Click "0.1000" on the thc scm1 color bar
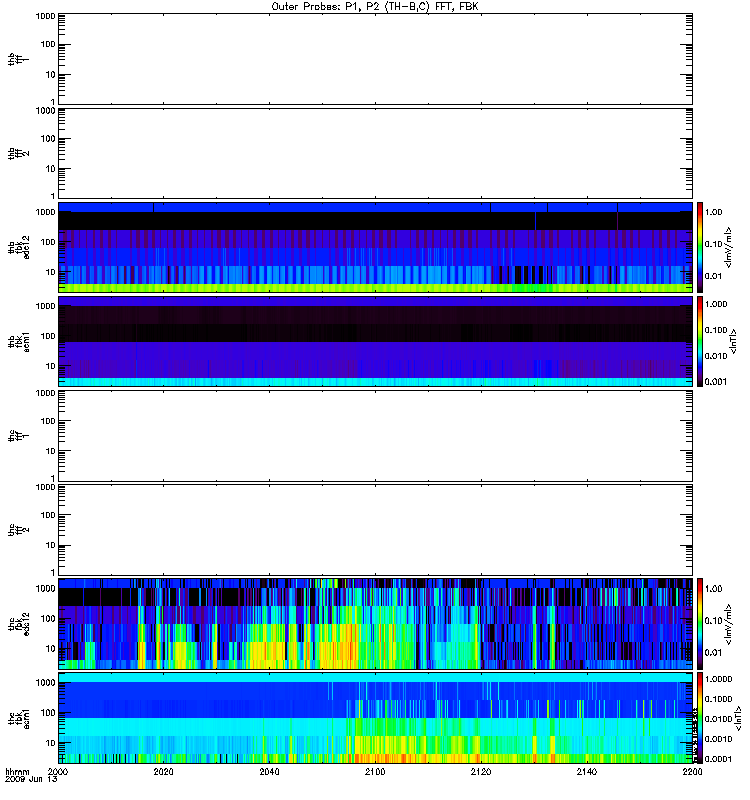This screenshot has width=750, height=800. 718,699
